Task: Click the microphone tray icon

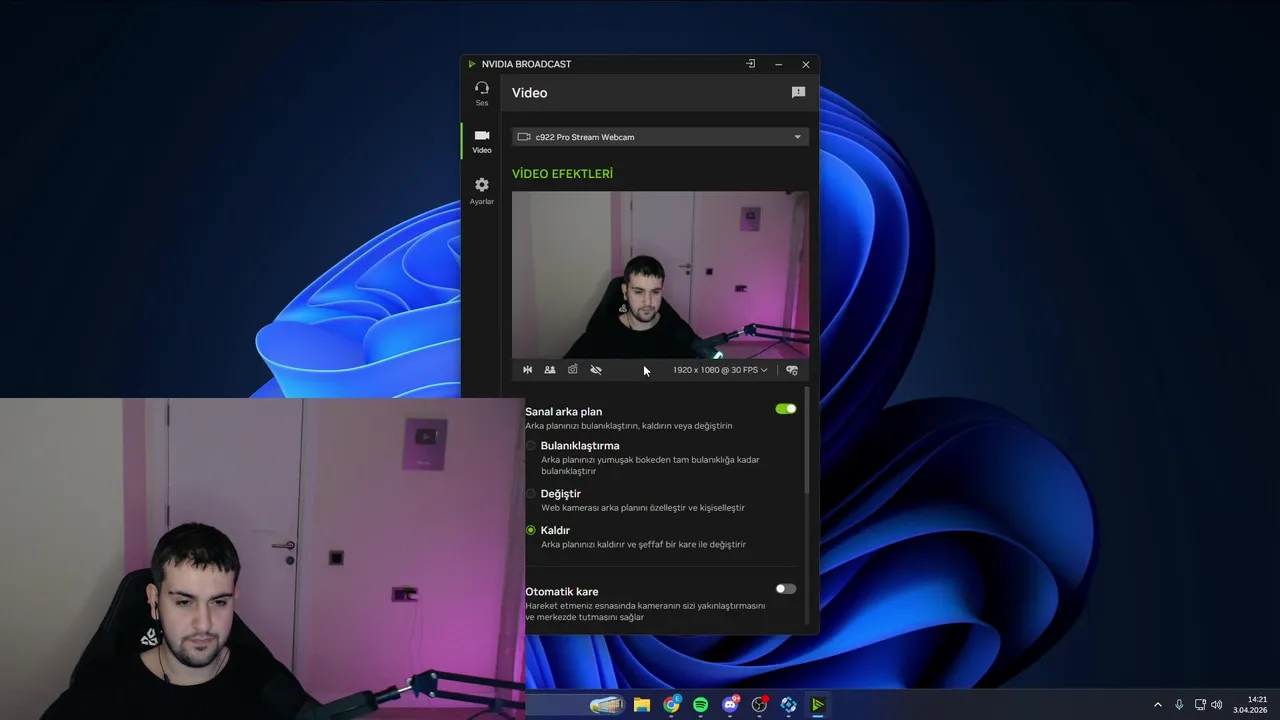Action: tap(1179, 705)
